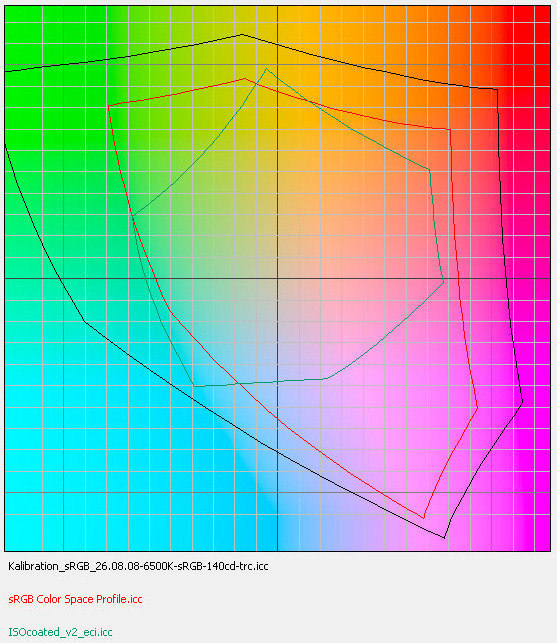Click the cyan bottom-left vertex of ISOcoated outline

194,386
